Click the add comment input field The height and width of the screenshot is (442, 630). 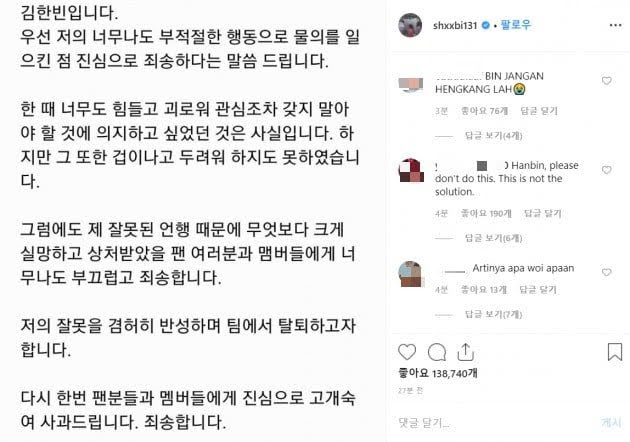pyautogui.click(x=494, y=423)
